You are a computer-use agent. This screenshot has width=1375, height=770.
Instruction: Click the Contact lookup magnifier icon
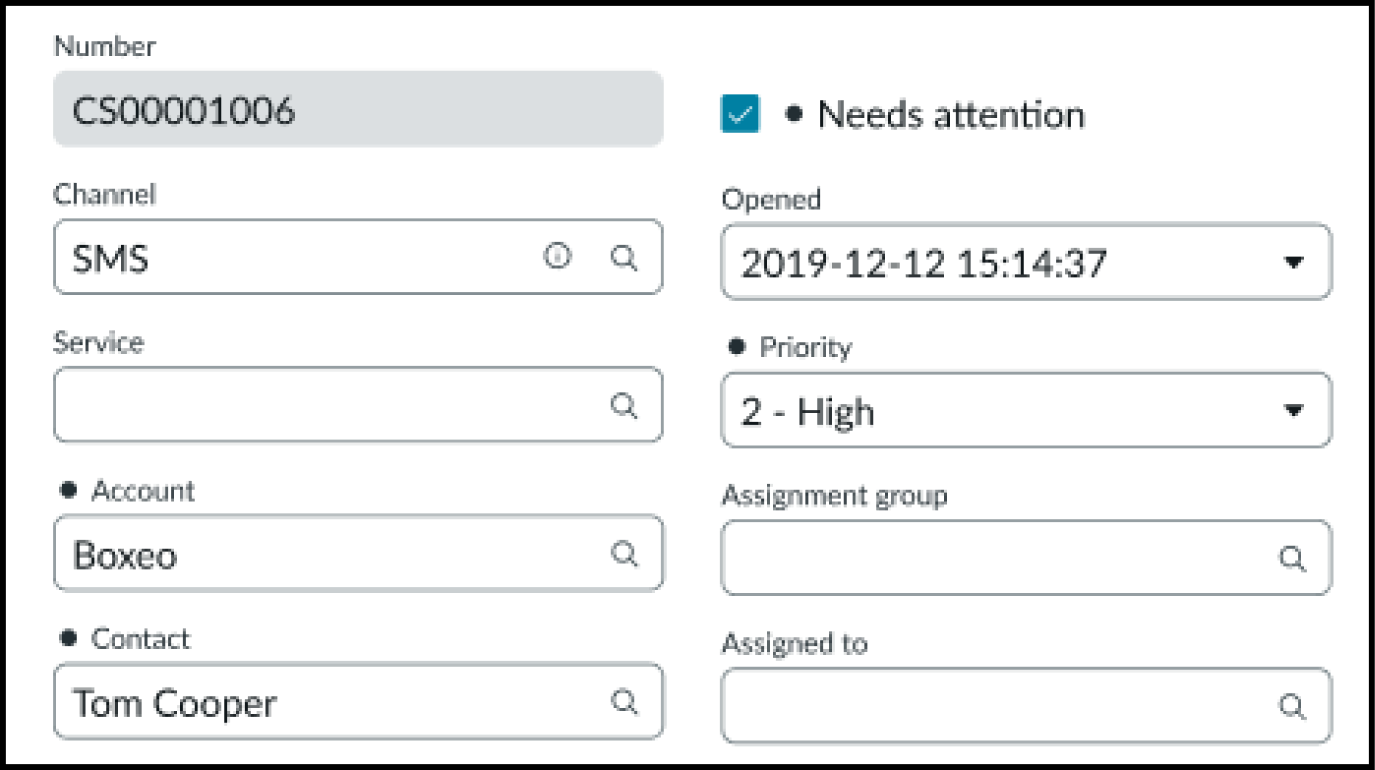[x=624, y=702]
